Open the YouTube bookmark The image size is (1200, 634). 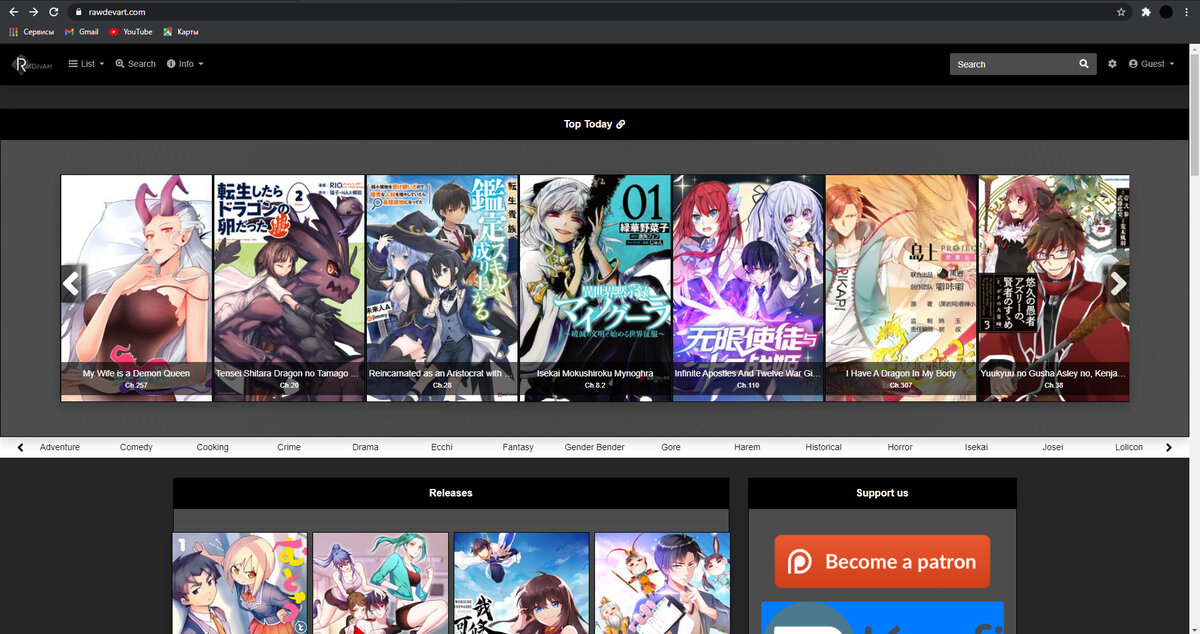click(x=131, y=32)
